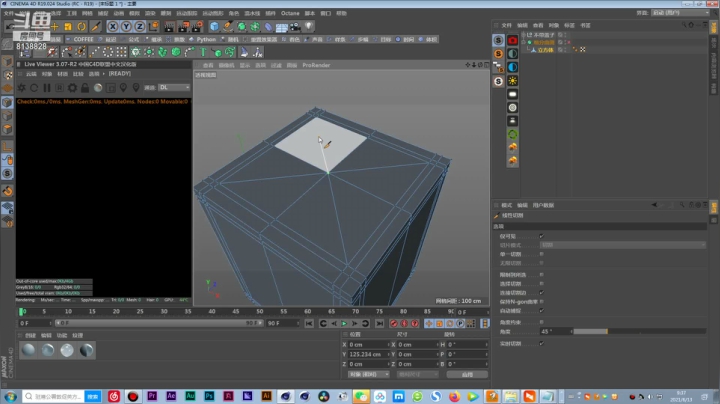This screenshot has height=404, width=720.
Task: Restart render in Live Viewer
Action: 34,87
